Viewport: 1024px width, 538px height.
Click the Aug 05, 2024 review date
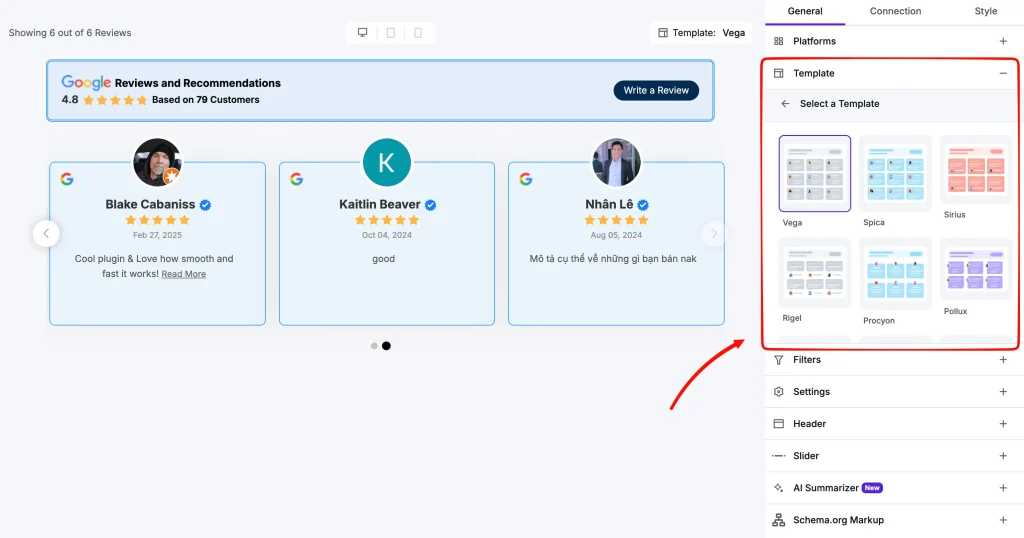pyautogui.click(x=616, y=235)
